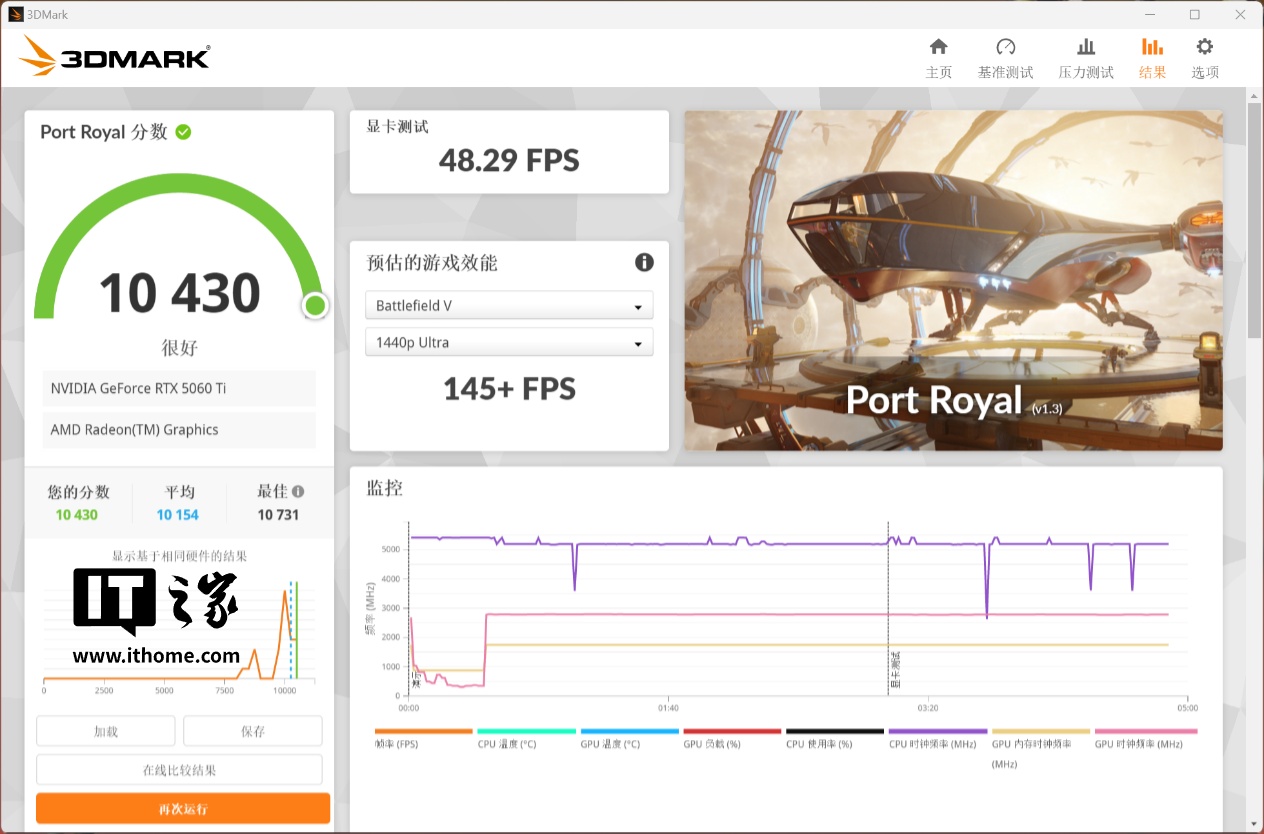Open the Battlefield V game dropdown
1264x834 pixels.
pos(508,306)
